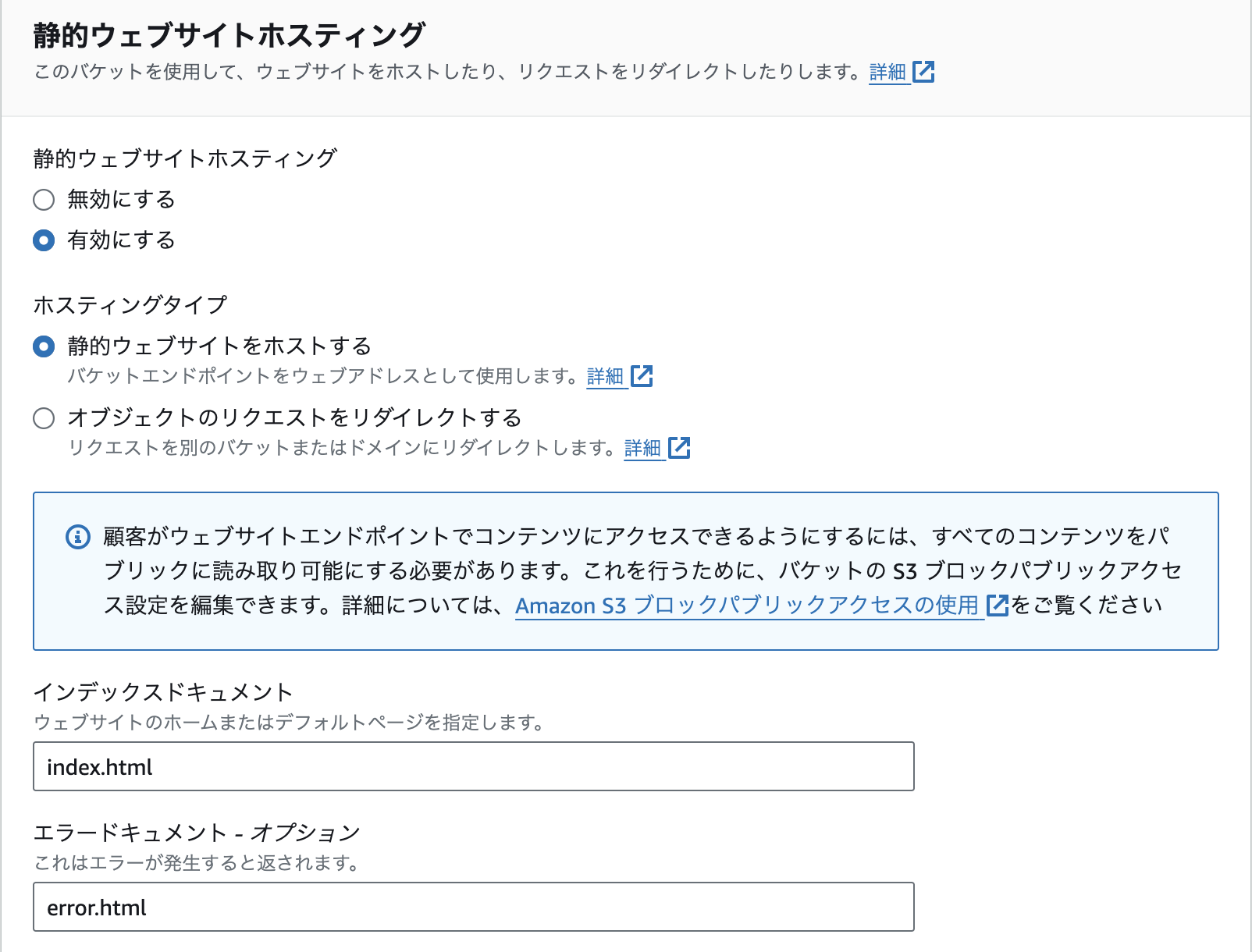The height and width of the screenshot is (952, 1252).
Task: Open the 詳細 link in the page description
Action: (x=886, y=72)
